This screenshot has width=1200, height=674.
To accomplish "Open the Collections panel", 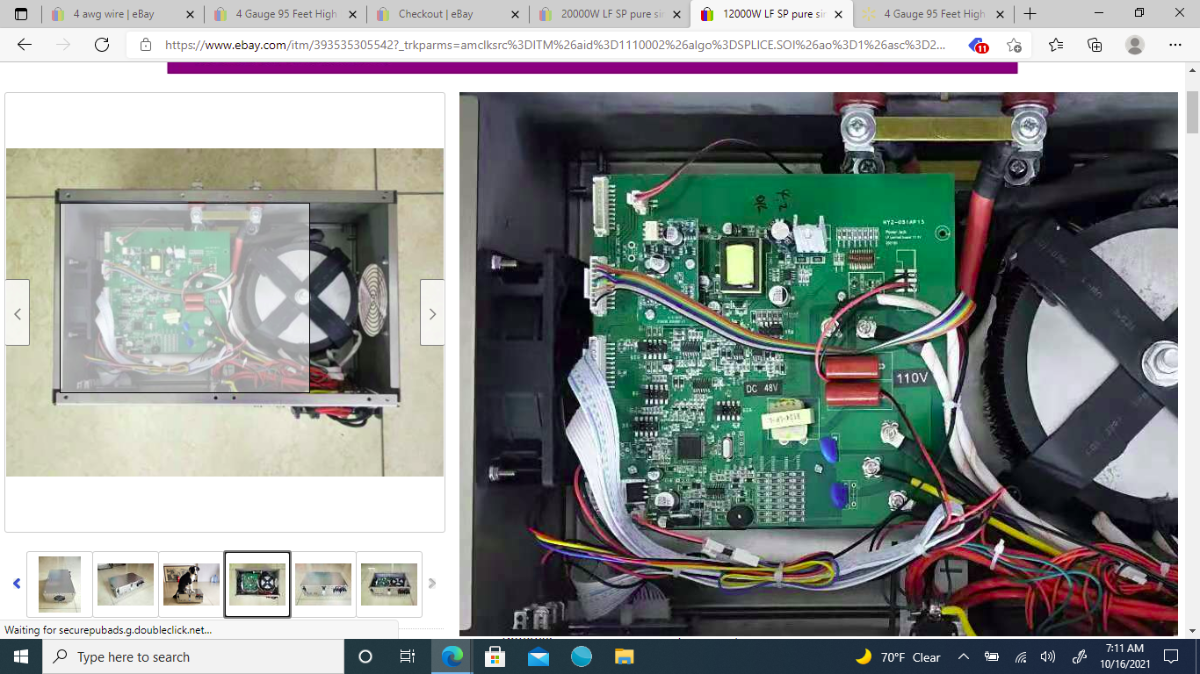I will click(x=1095, y=45).
